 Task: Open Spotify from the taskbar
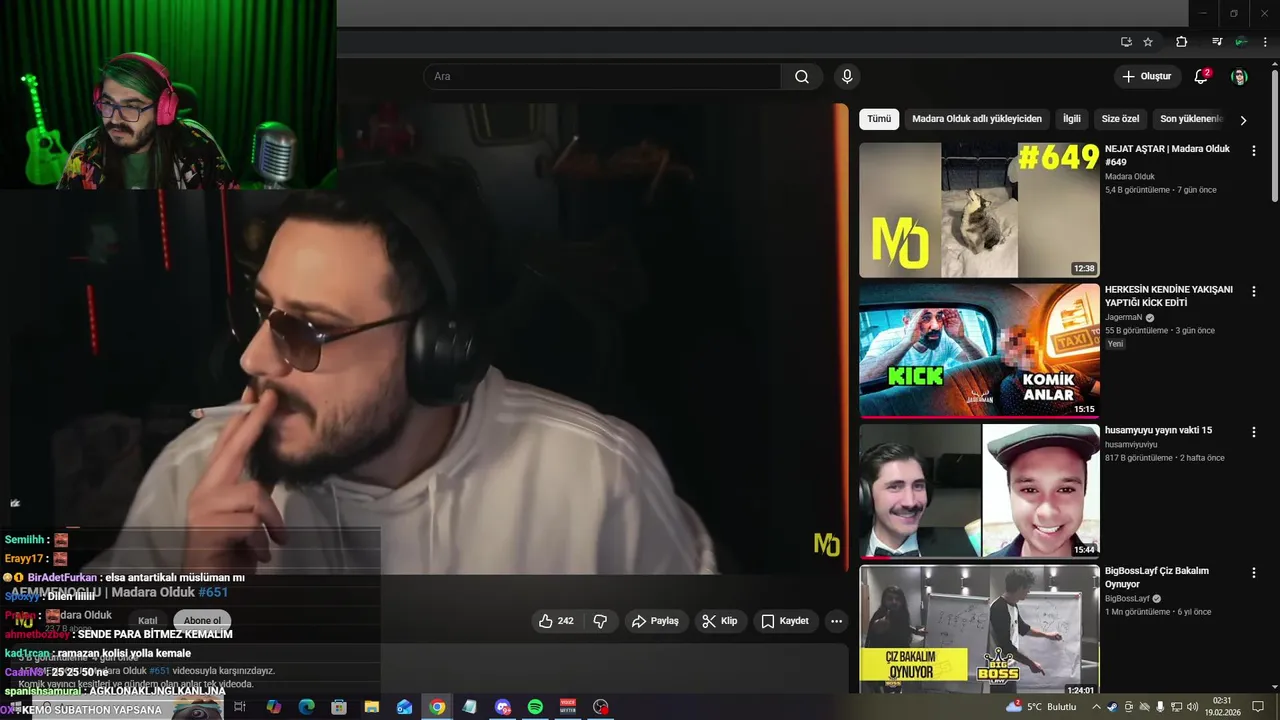pyautogui.click(x=535, y=707)
